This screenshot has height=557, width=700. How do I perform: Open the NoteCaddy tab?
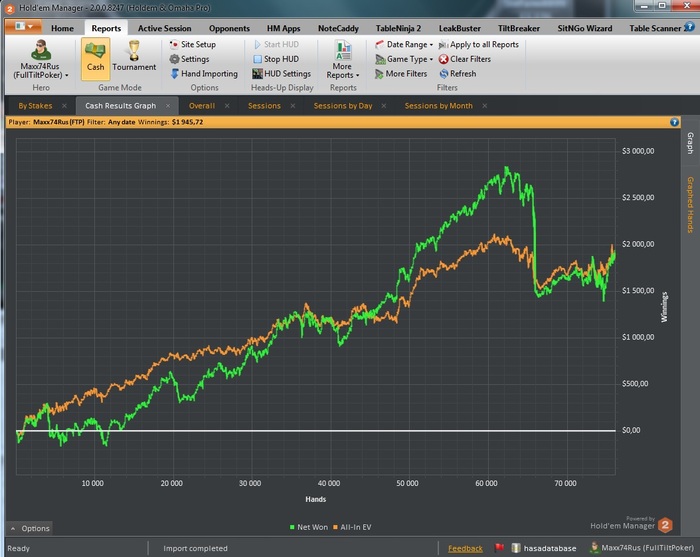pos(338,28)
